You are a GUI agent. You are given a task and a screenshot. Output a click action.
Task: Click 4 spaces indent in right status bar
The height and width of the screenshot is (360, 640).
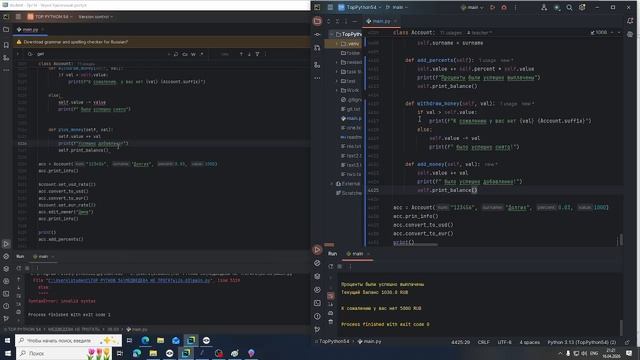pos(530,342)
